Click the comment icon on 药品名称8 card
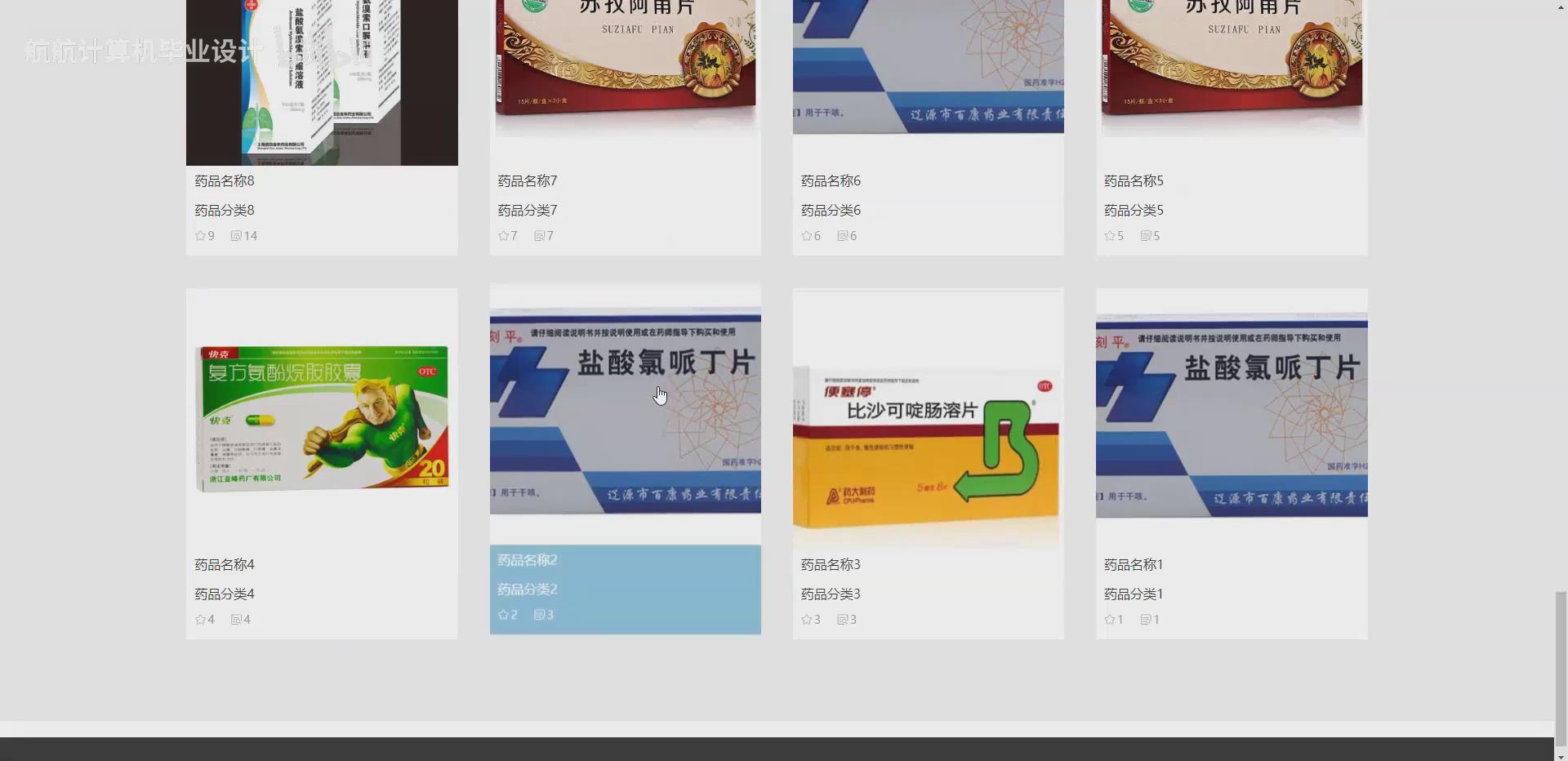Viewport: 1568px width, 761px height. (x=236, y=236)
